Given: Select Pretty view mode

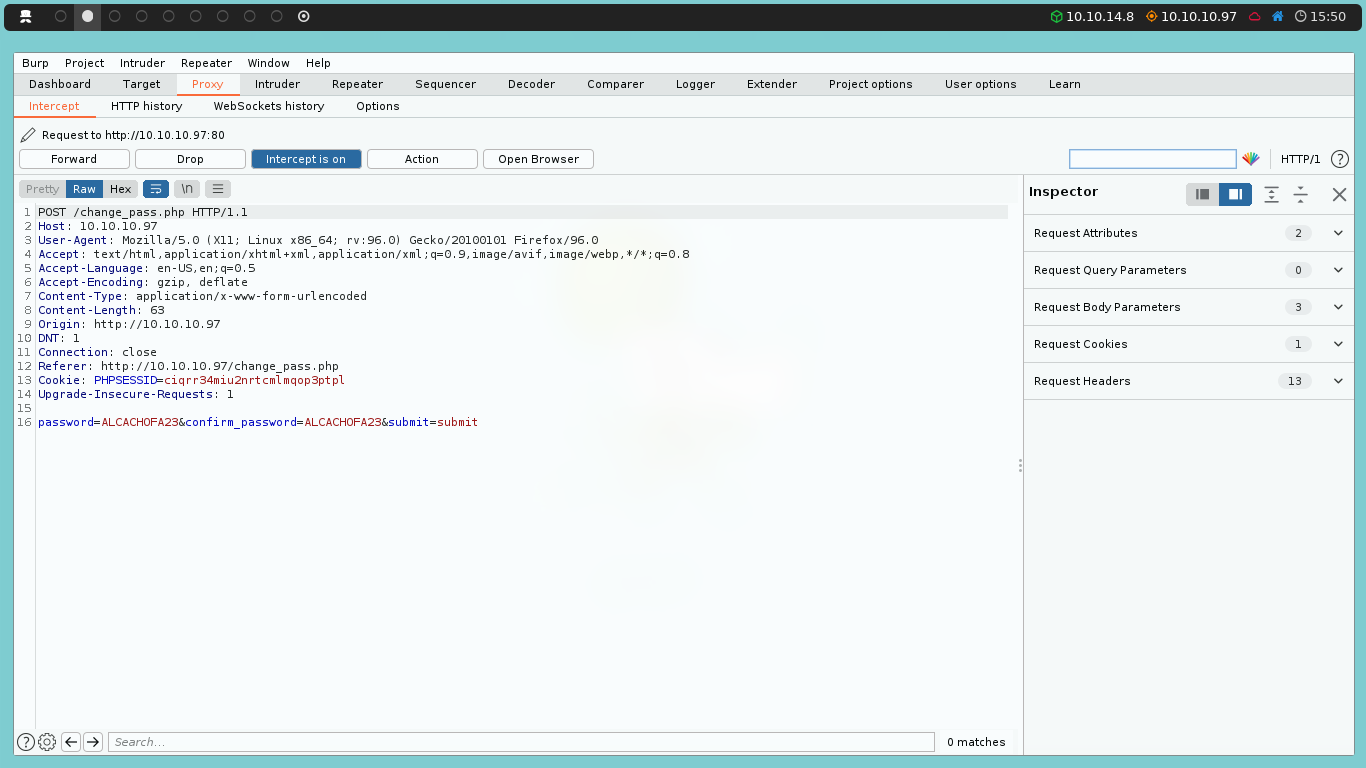Looking at the screenshot, I should tap(43, 189).
